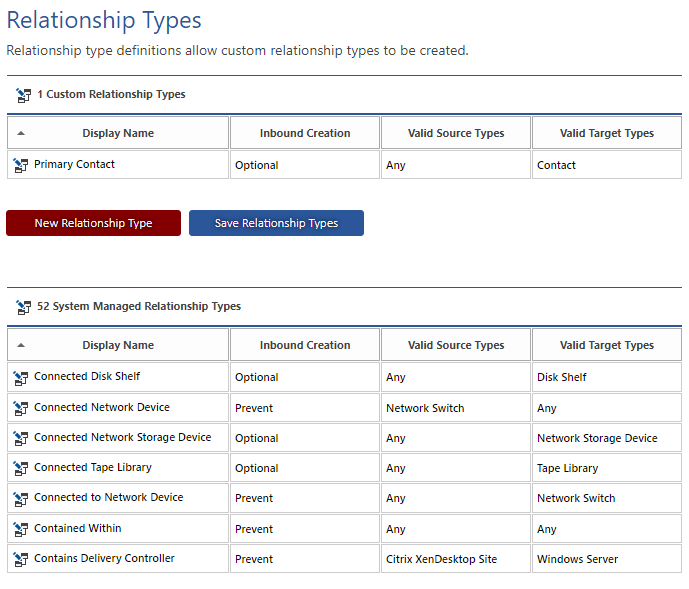Click the Contact target type cell

tap(607, 165)
